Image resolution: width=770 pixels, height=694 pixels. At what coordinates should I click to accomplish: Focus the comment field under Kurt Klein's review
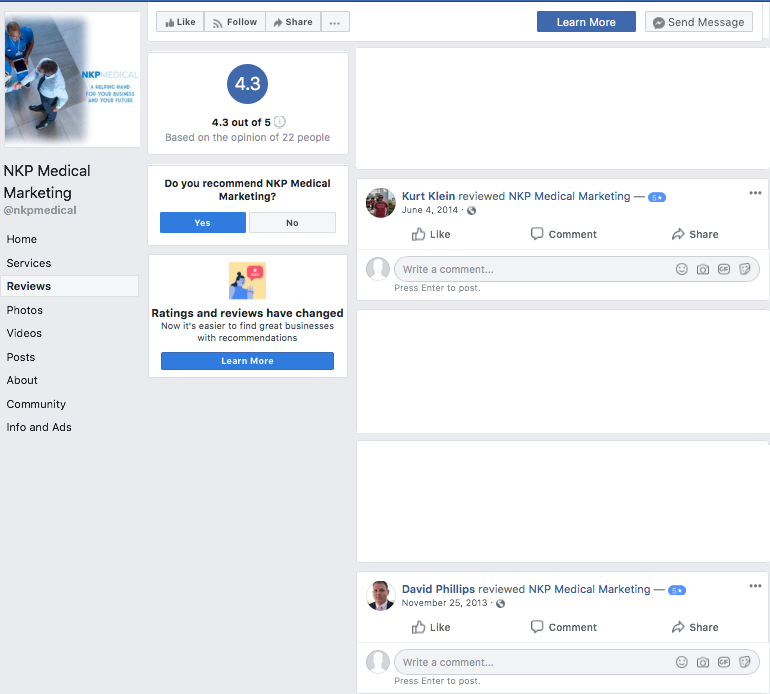(577, 269)
